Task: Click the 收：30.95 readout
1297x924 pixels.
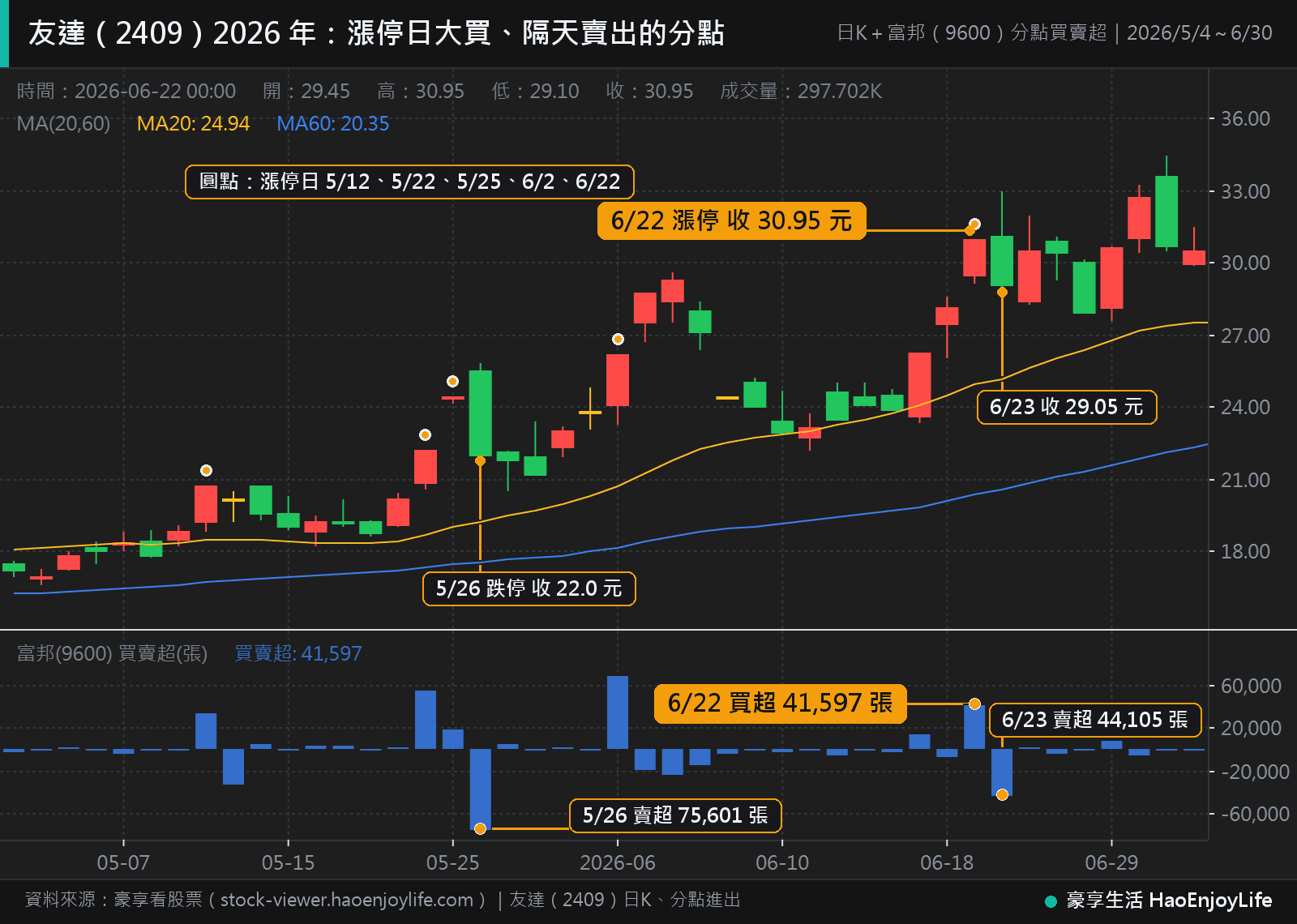Action: (x=649, y=91)
